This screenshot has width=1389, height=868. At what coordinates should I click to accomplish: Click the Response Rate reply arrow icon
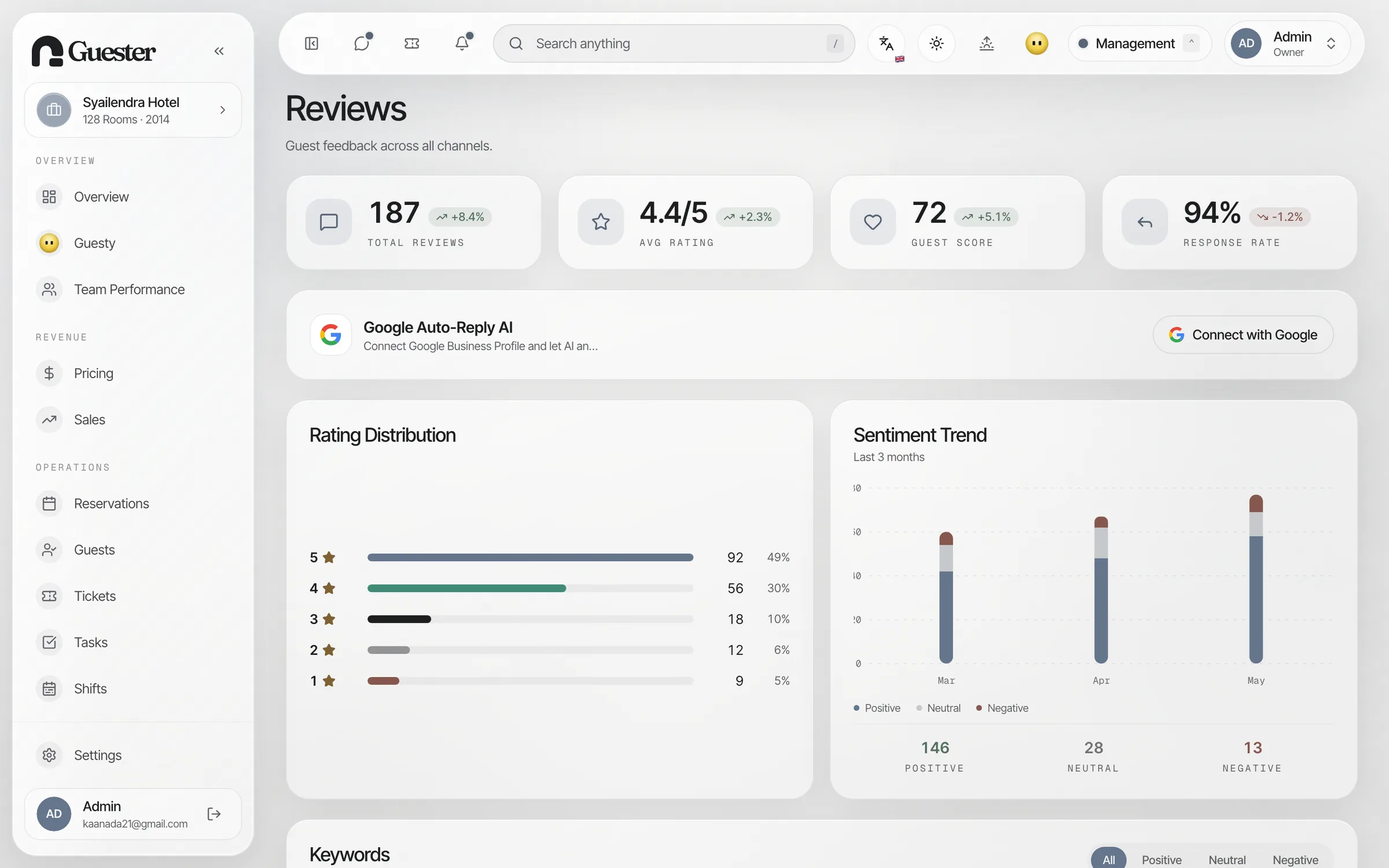[x=1145, y=222]
